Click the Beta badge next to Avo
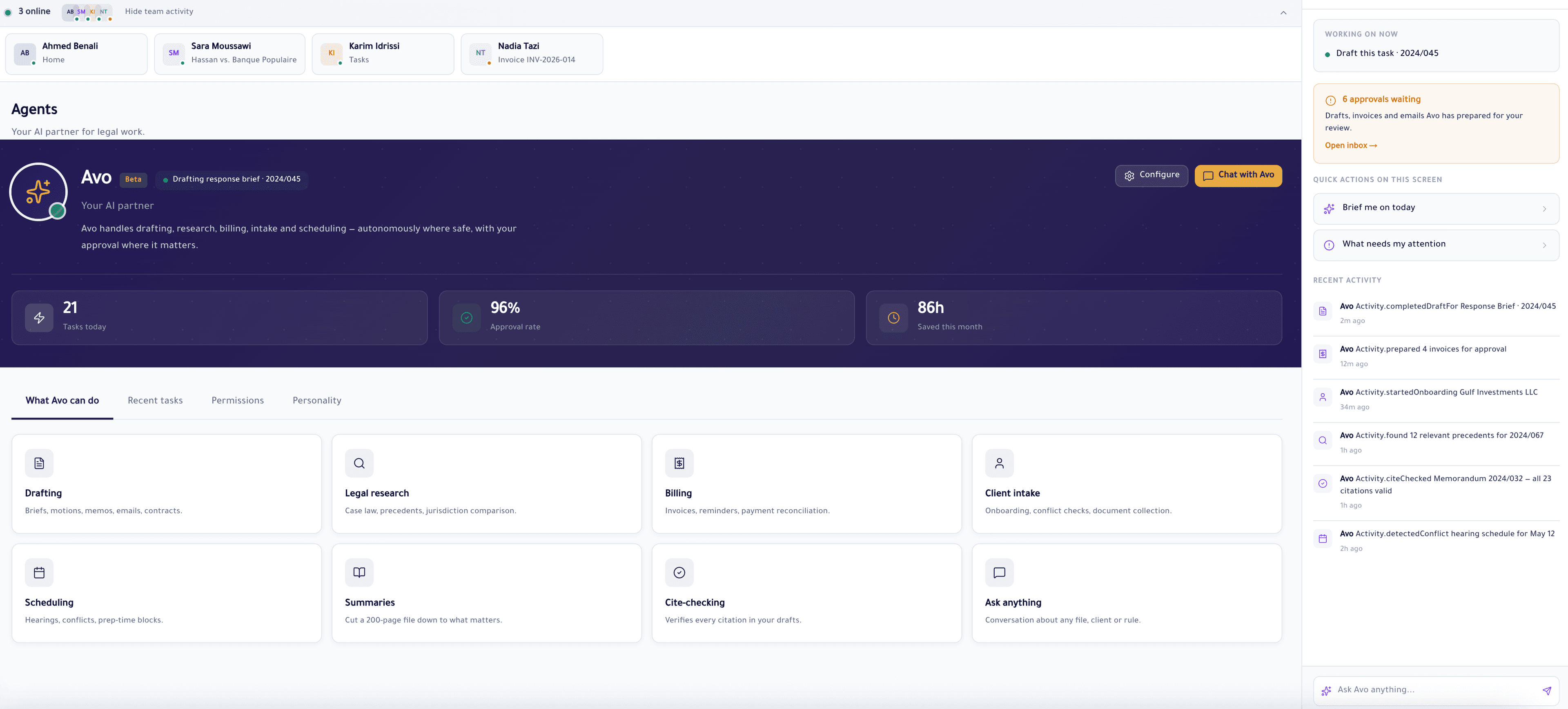Viewport: 1568px width, 709px height. pos(133,180)
